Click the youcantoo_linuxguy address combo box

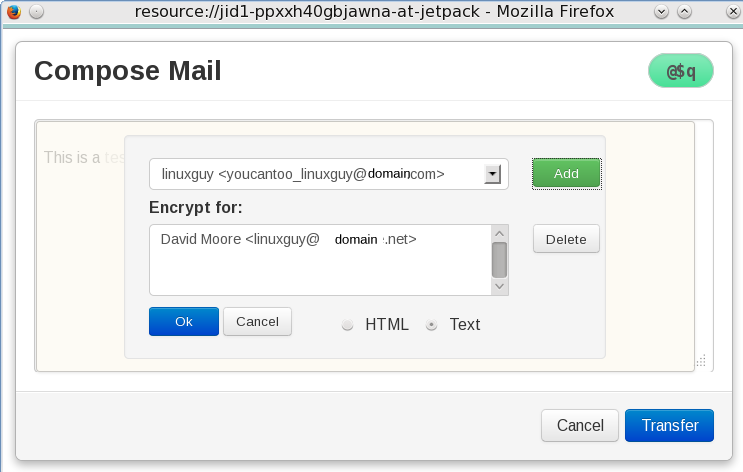(316, 174)
